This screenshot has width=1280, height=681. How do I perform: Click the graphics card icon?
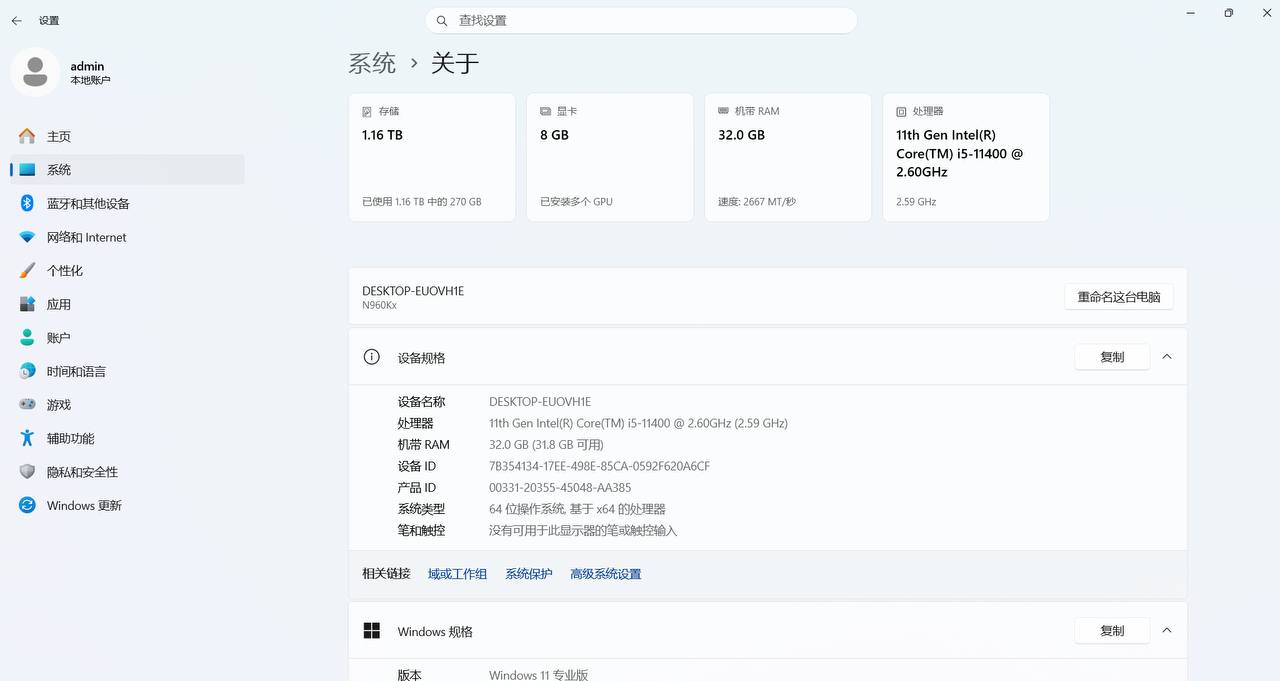point(545,111)
